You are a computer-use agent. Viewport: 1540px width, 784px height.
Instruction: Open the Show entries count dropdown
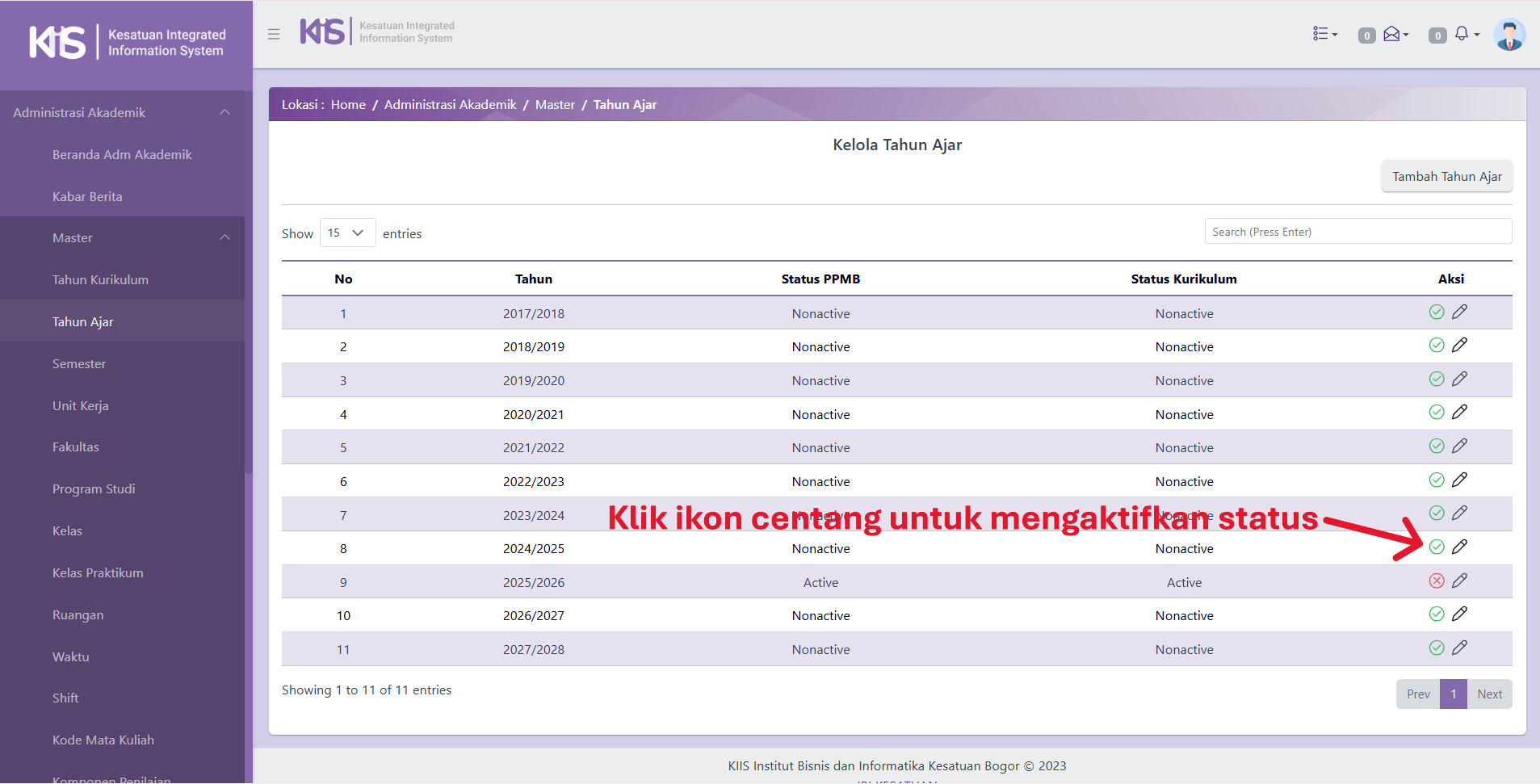(347, 233)
